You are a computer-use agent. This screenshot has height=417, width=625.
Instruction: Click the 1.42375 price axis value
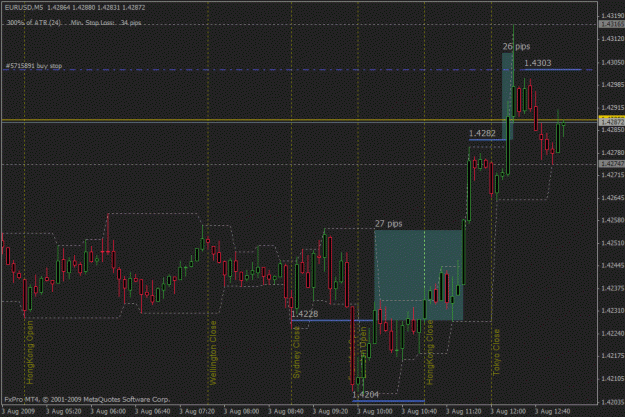(x=612, y=288)
